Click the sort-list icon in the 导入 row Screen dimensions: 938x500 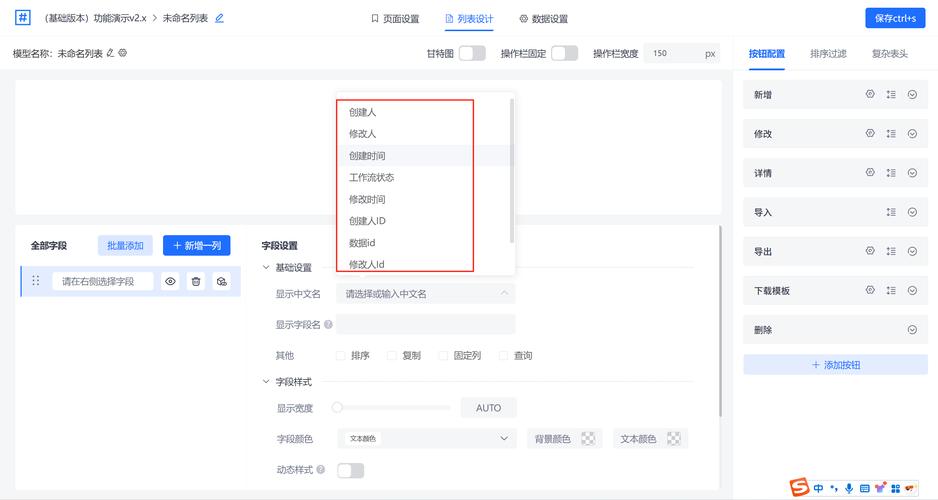891,212
